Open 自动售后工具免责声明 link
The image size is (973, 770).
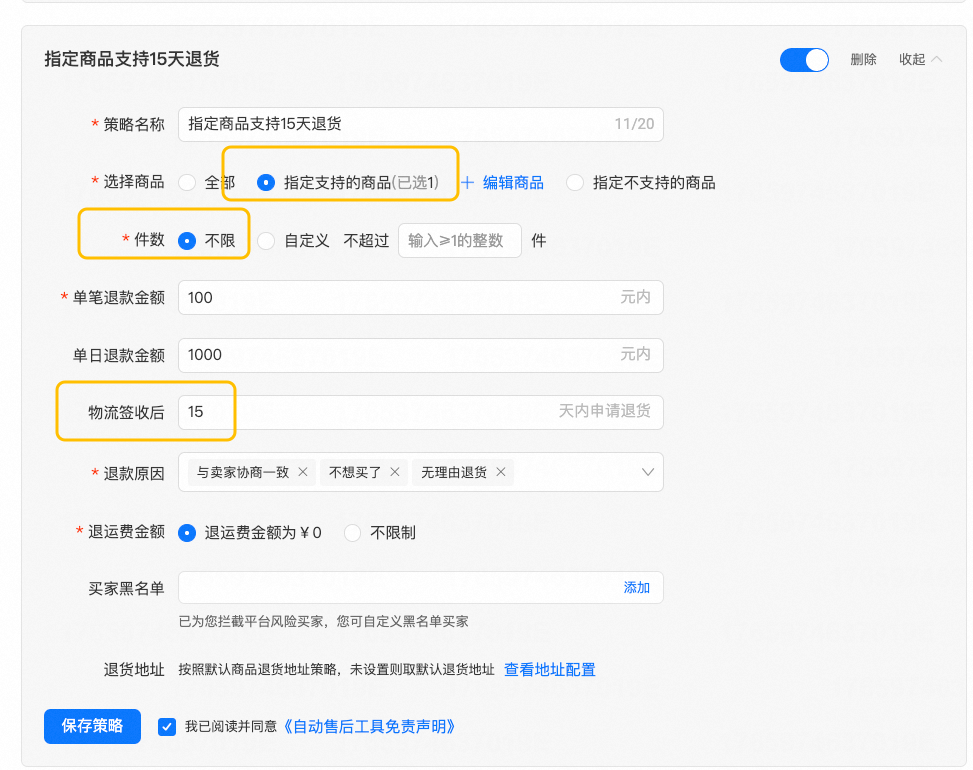pyautogui.click(x=369, y=727)
